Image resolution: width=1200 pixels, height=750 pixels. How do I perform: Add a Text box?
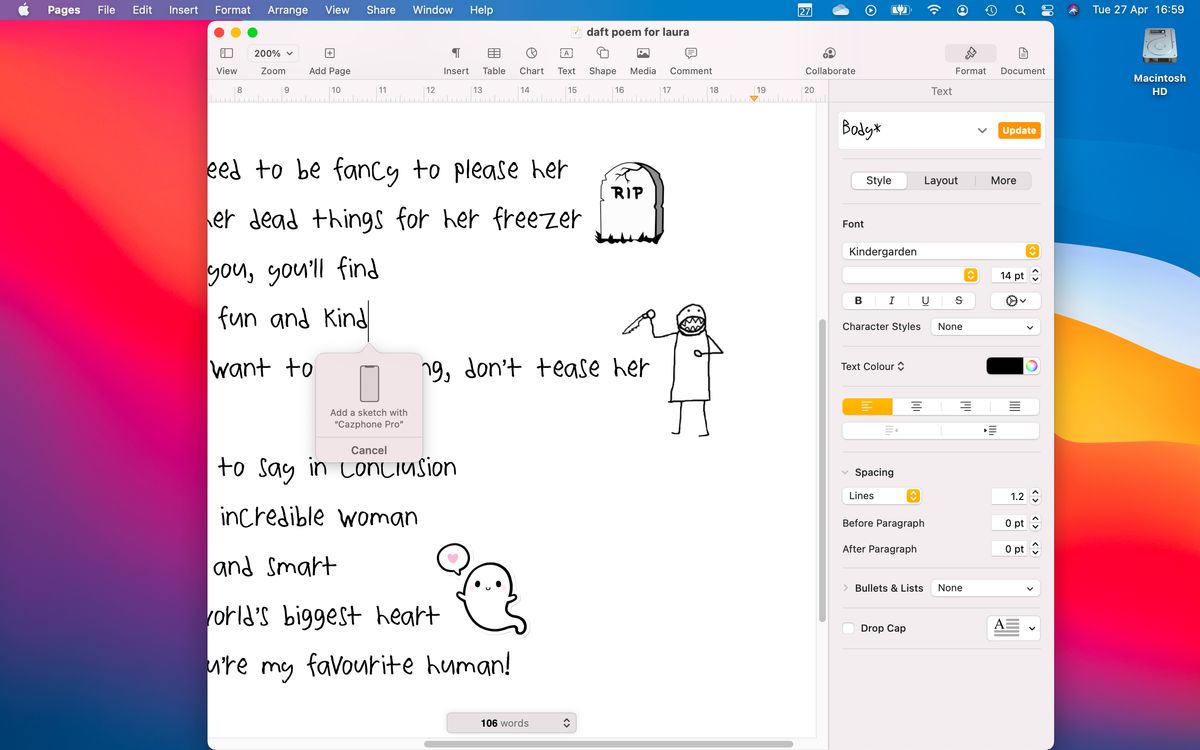click(566, 58)
